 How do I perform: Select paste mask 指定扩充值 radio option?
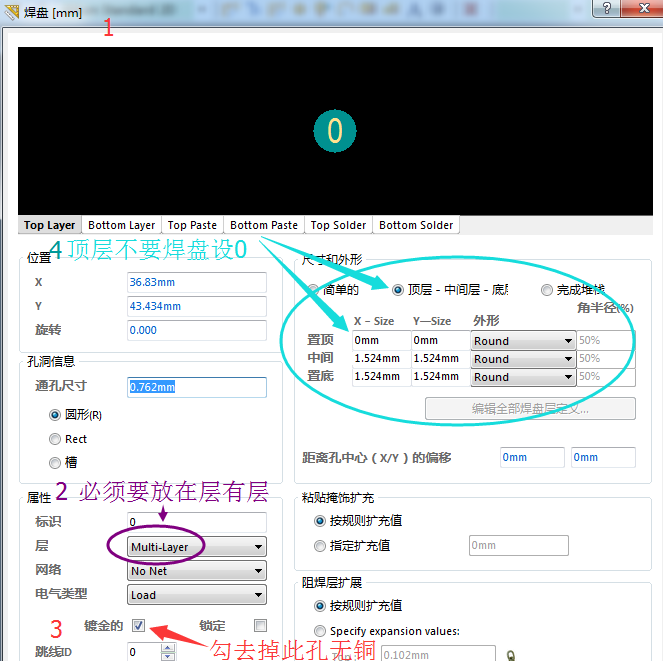pyautogui.click(x=320, y=546)
